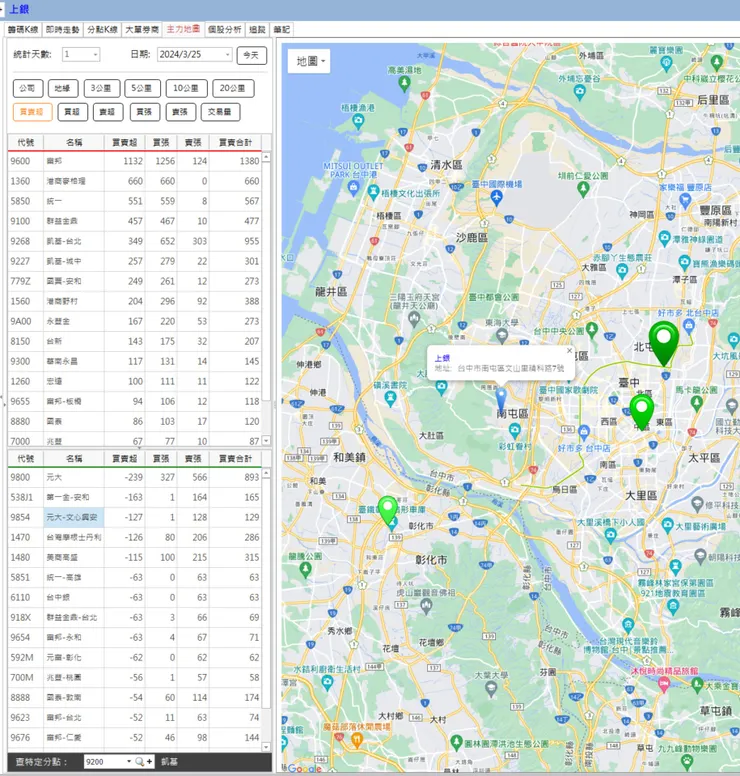
Task: Select the 10公里 radius button
Action: click(186, 88)
